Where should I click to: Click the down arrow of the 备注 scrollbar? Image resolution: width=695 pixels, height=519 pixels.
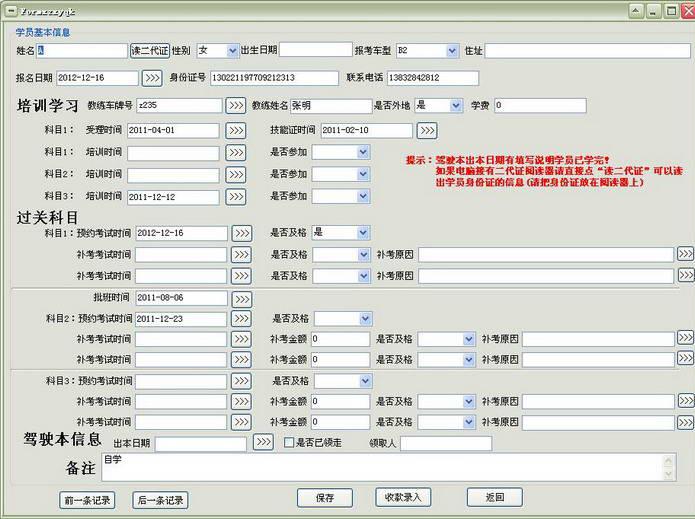[x=668, y=474]
